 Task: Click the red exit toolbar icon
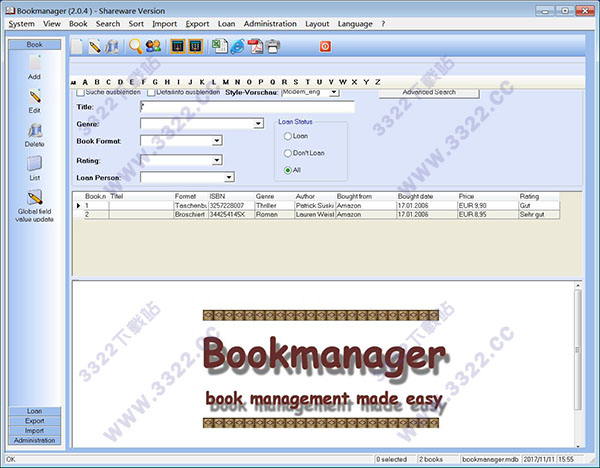325,47
